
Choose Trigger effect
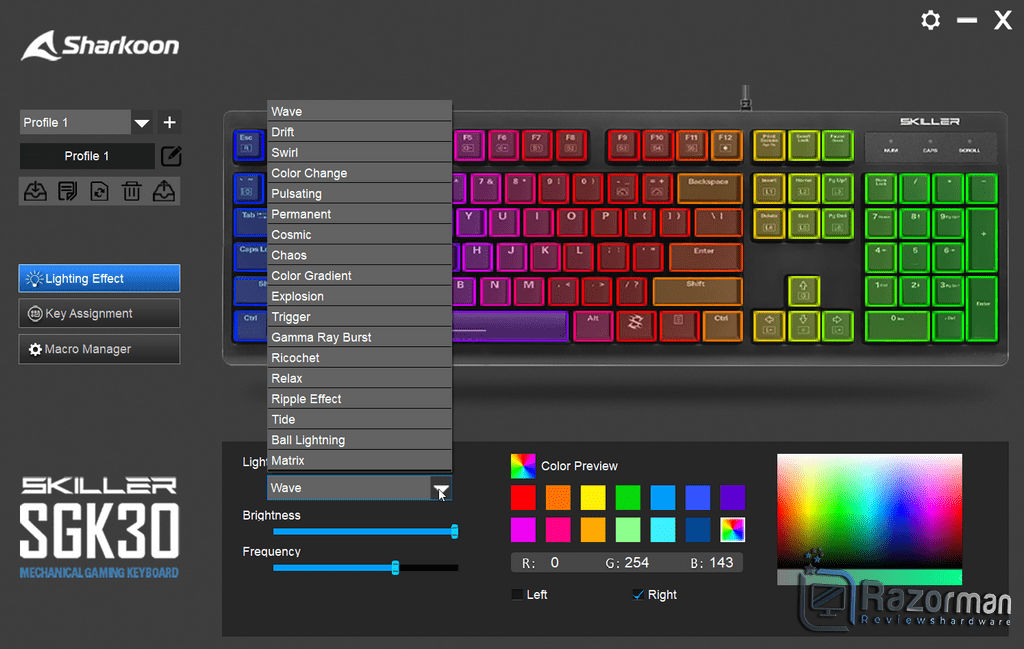pyautogui.click(x=359, y=317)
